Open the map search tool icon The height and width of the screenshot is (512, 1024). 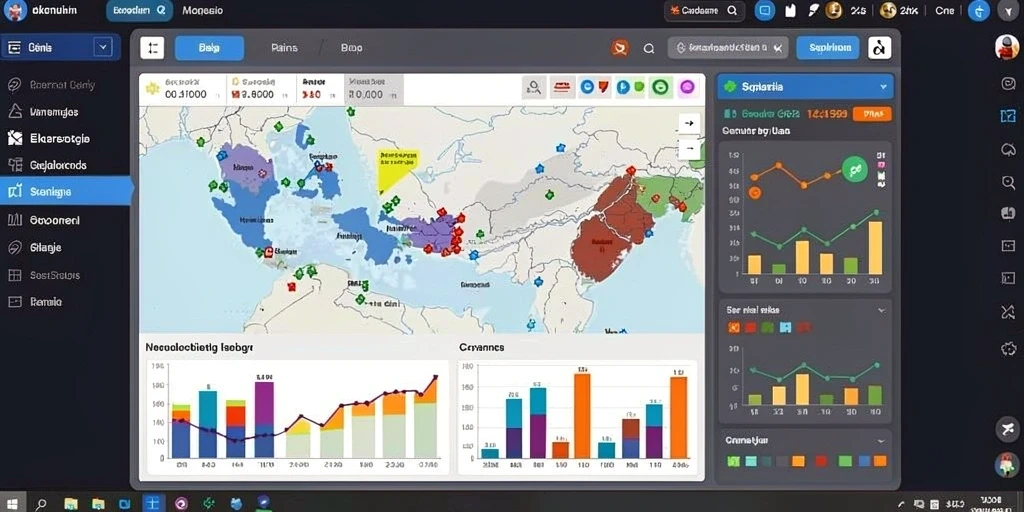pos(534,87)
